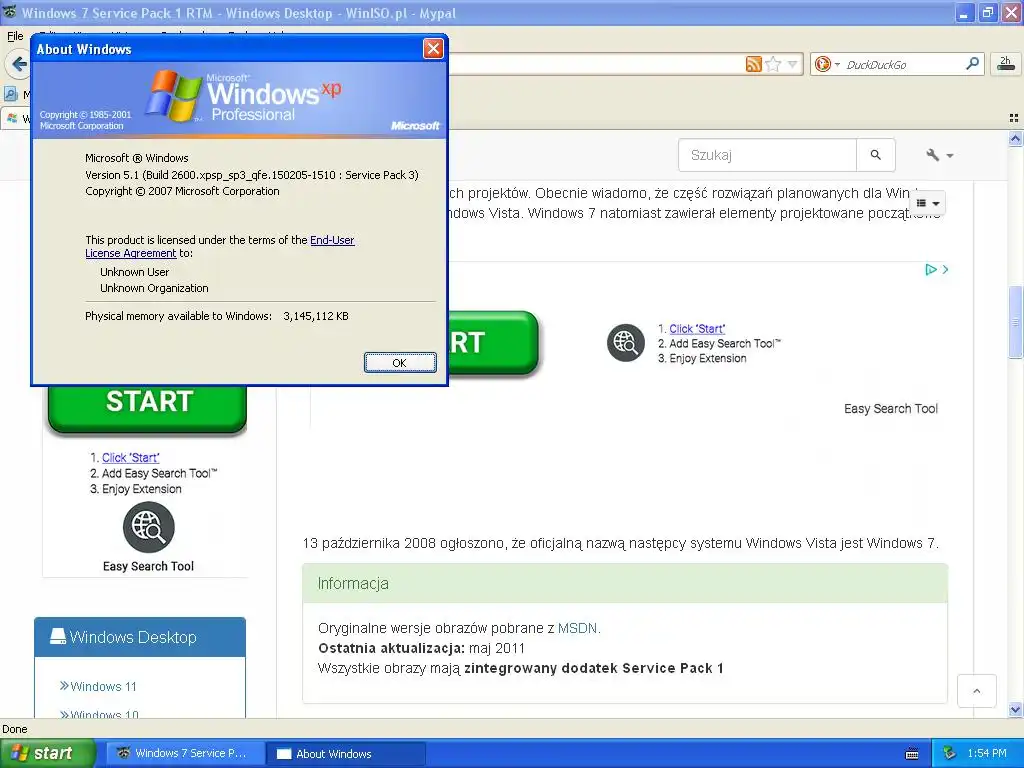This screenshot has width=1024, height=768.
Task: Click the keyboard icon in taskbar
Action: (912, 754)
